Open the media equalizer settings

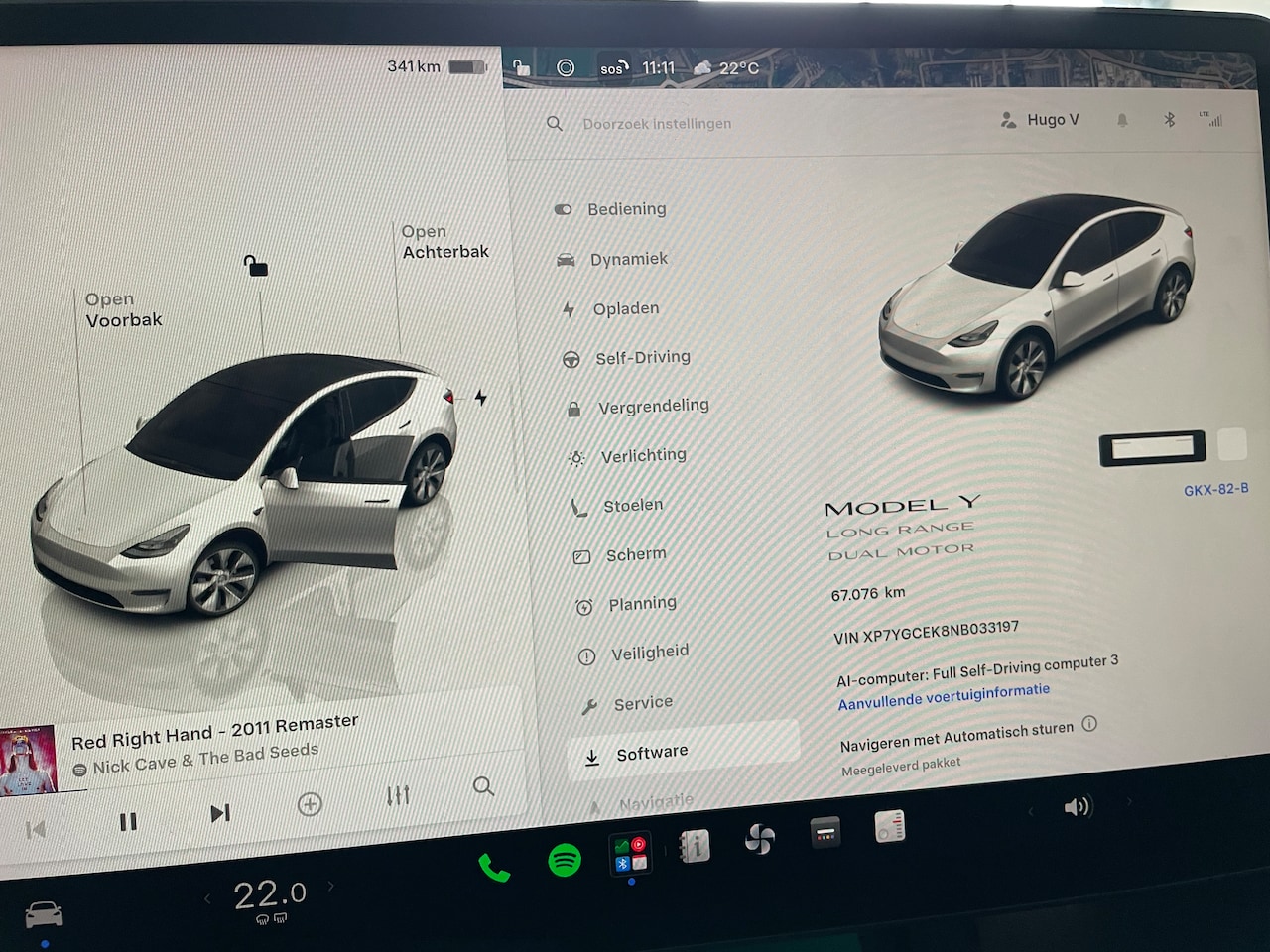[x=398, y=795]
